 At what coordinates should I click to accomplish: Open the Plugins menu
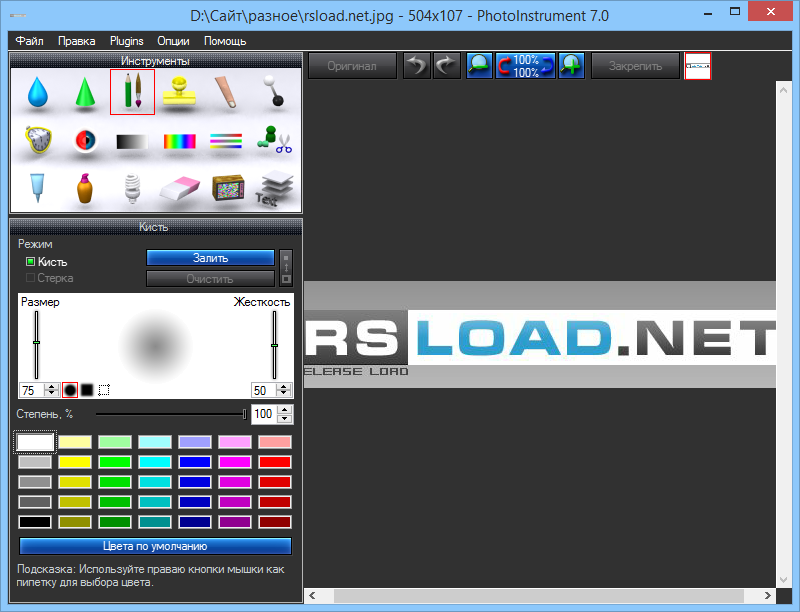126,41
